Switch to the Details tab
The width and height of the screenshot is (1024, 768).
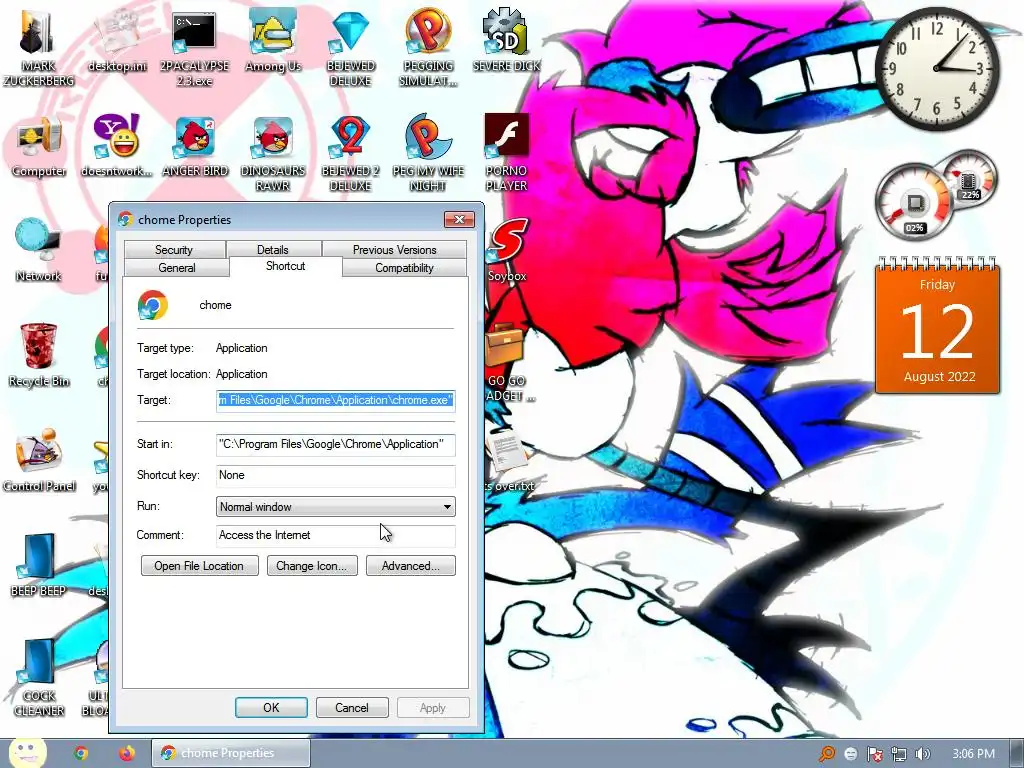click(x=272, y=249)
